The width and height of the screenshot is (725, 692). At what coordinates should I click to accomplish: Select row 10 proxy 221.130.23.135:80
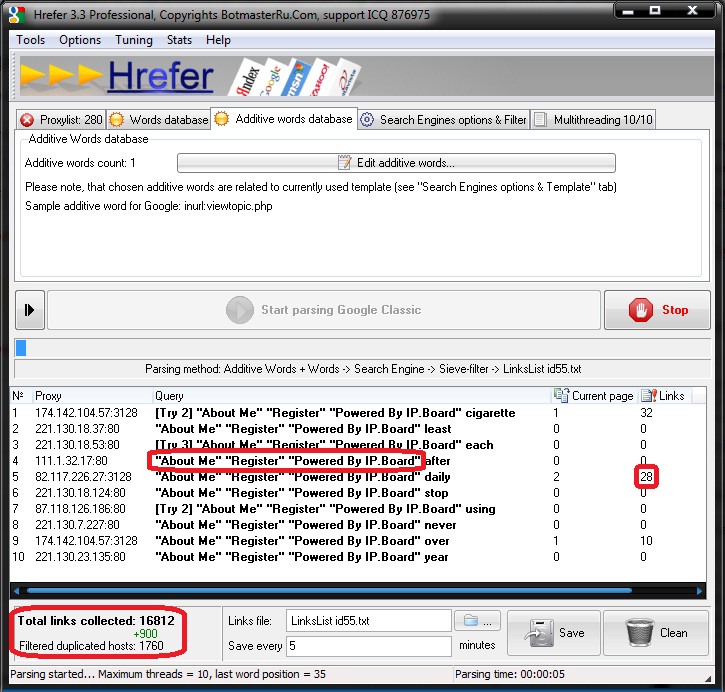pyautogui.click(x=358, y=557)
